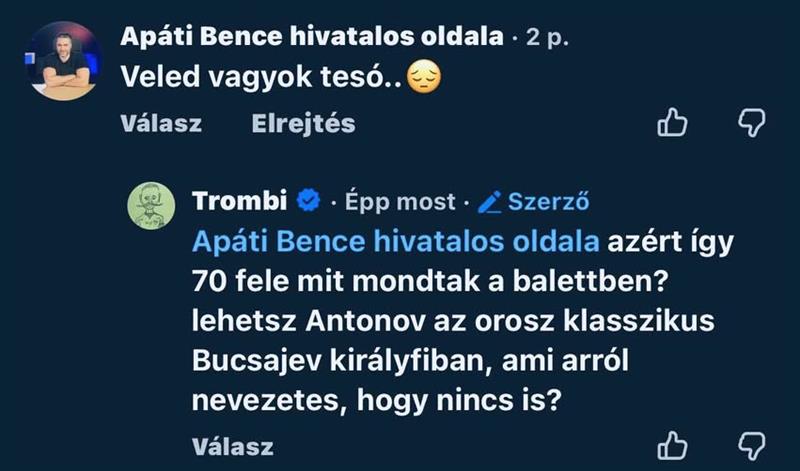Follow the blue mention link in Trombi's reply
The height and width of the screenshot is (471, 800).
(x=397, y=242)
